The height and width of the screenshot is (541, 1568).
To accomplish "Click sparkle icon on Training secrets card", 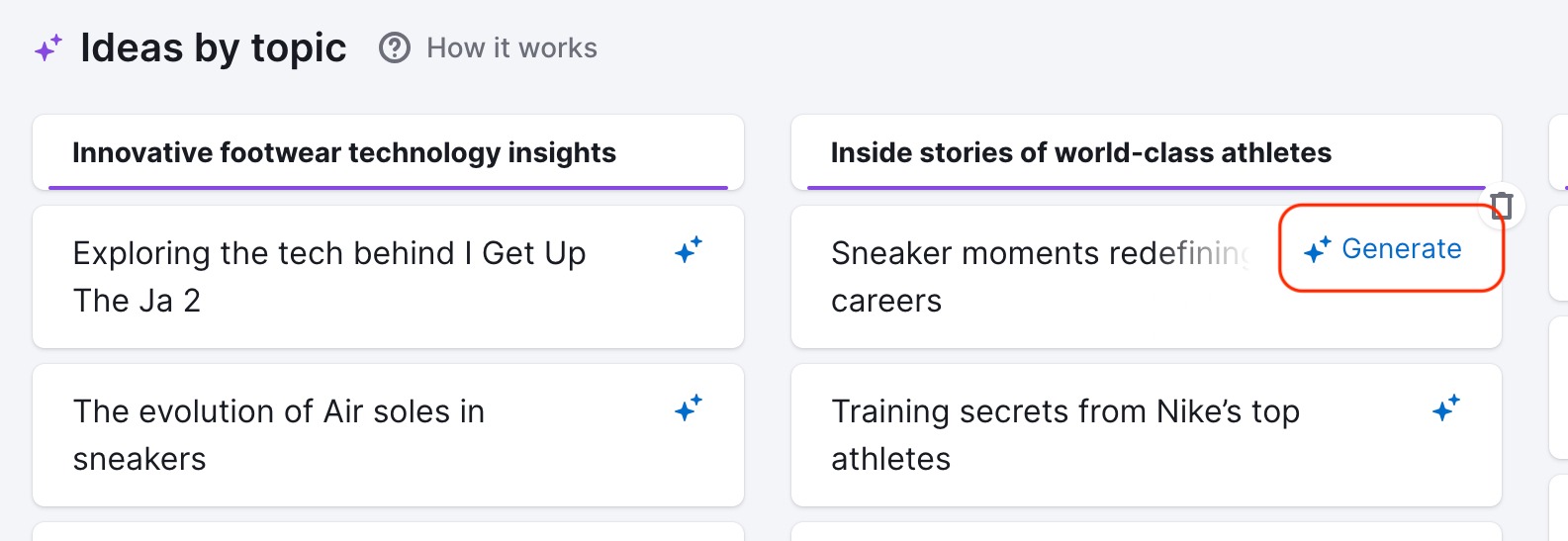I will pyautogui.click(x=1446, y=407).
